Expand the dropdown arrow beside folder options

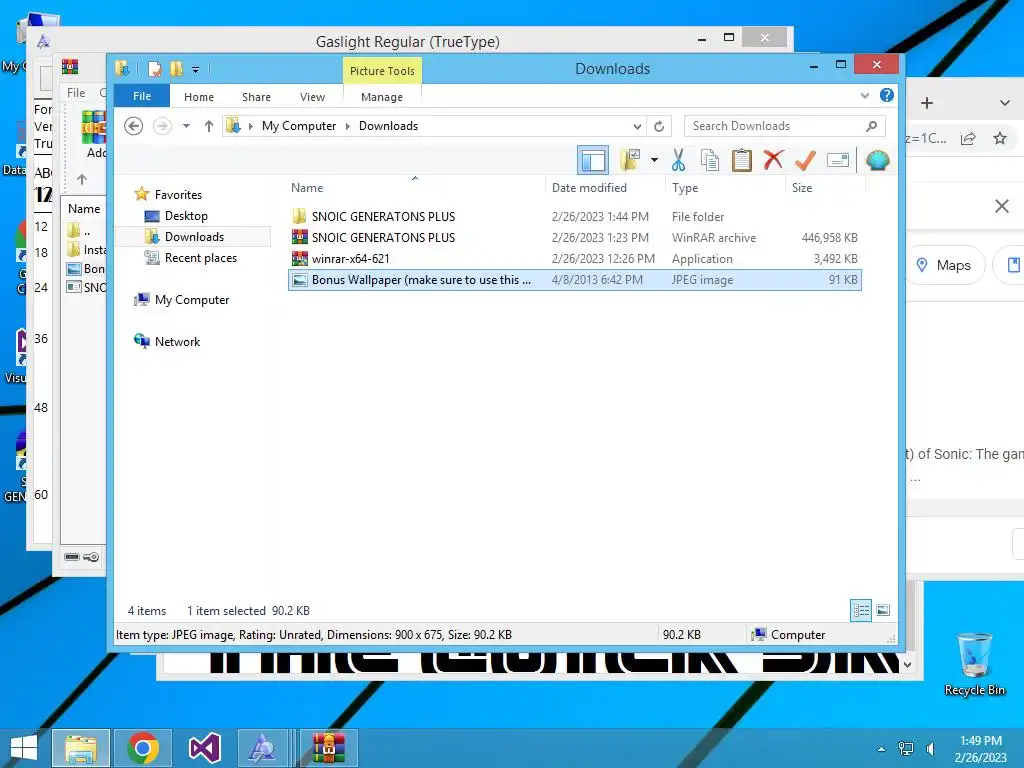point(654,160)
